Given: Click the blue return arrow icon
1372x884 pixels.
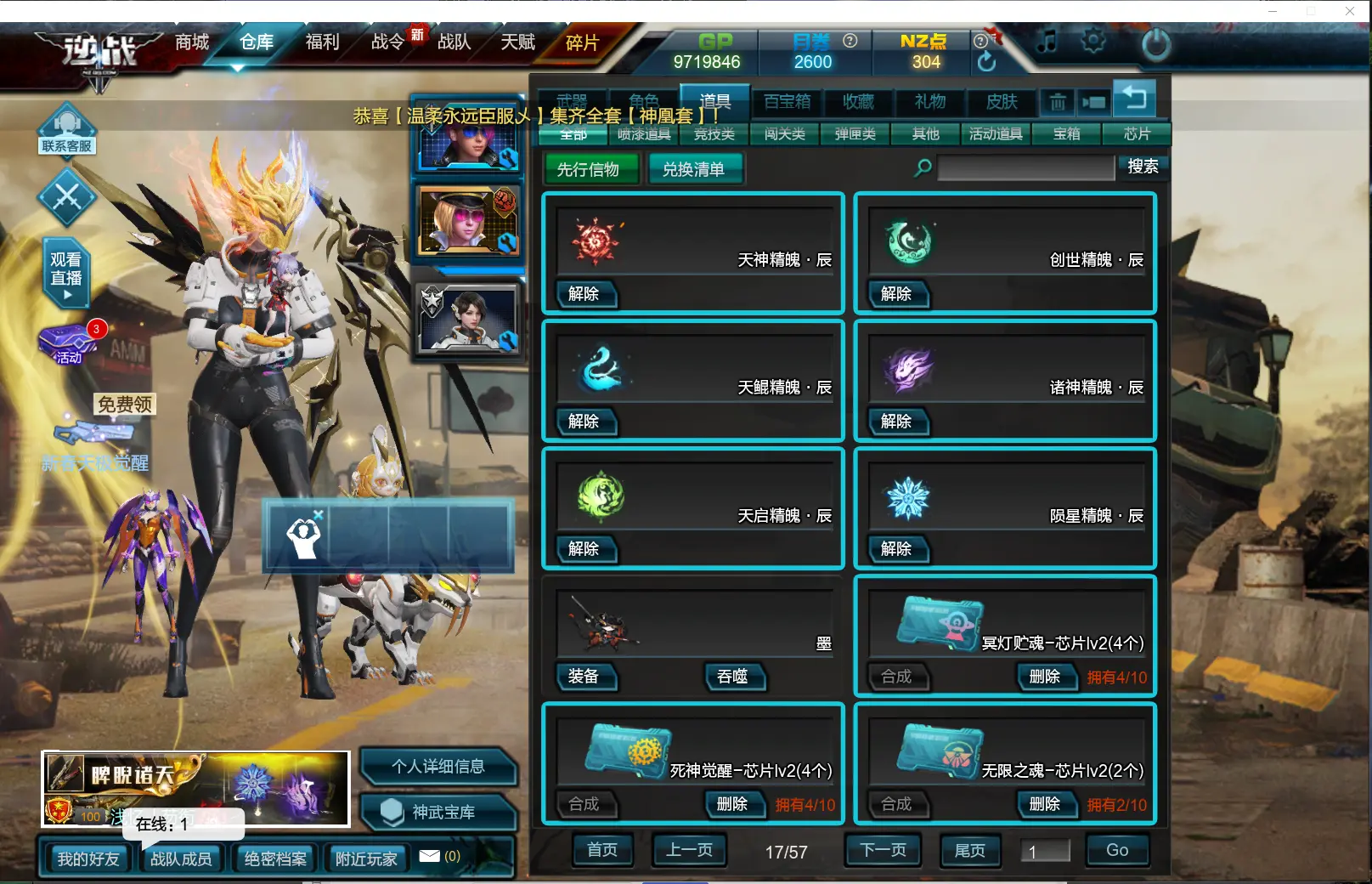Looking at the screenshot, I should (x=1134, y=98).
